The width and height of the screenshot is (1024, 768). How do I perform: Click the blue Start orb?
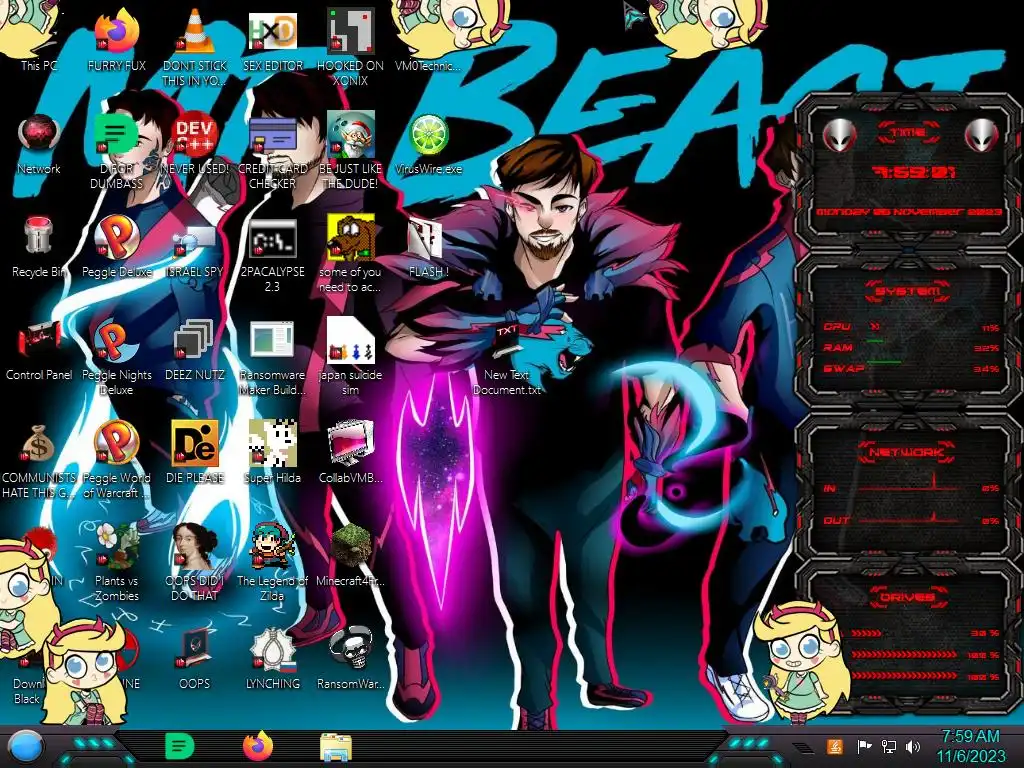26,747
